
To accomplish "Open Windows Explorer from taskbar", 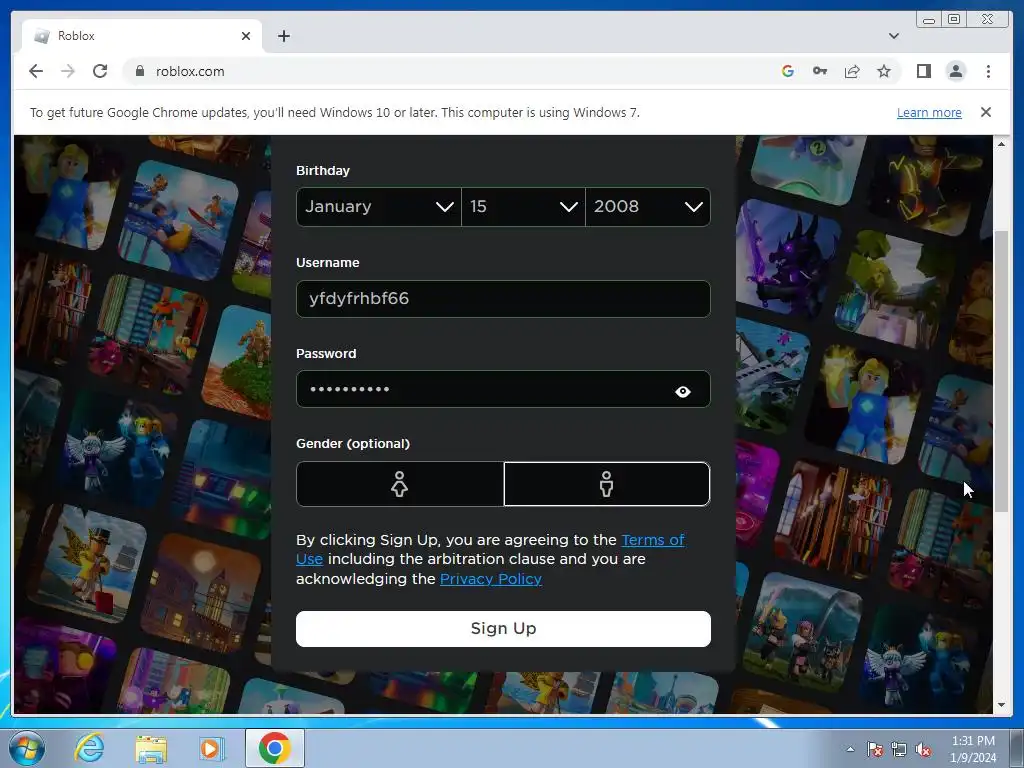I will 151,748.
